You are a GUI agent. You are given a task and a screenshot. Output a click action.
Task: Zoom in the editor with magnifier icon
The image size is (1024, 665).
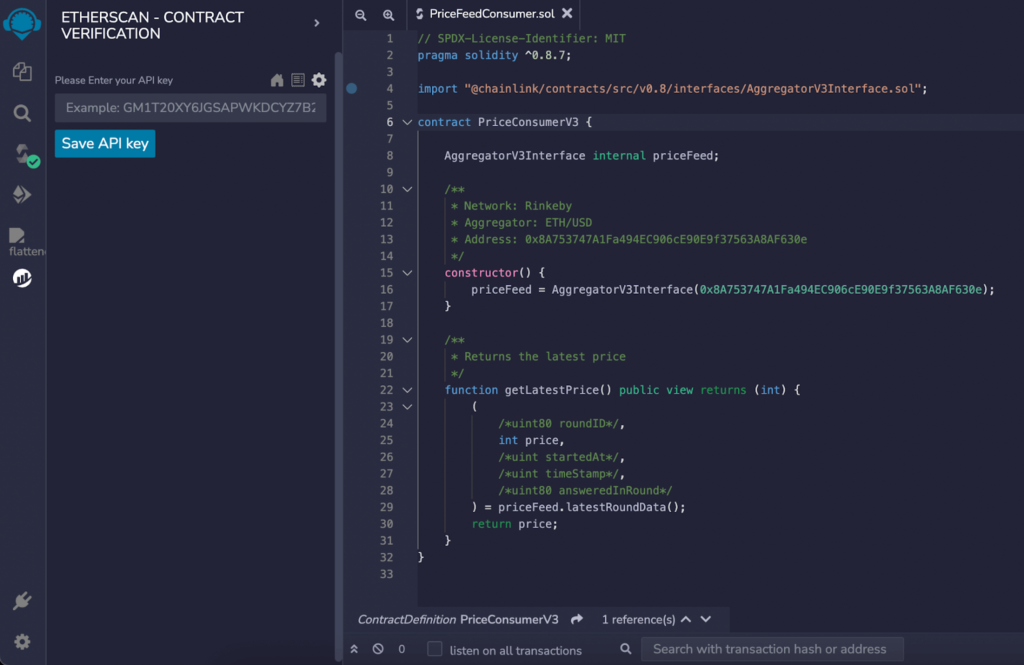click(x=385, y=15)
